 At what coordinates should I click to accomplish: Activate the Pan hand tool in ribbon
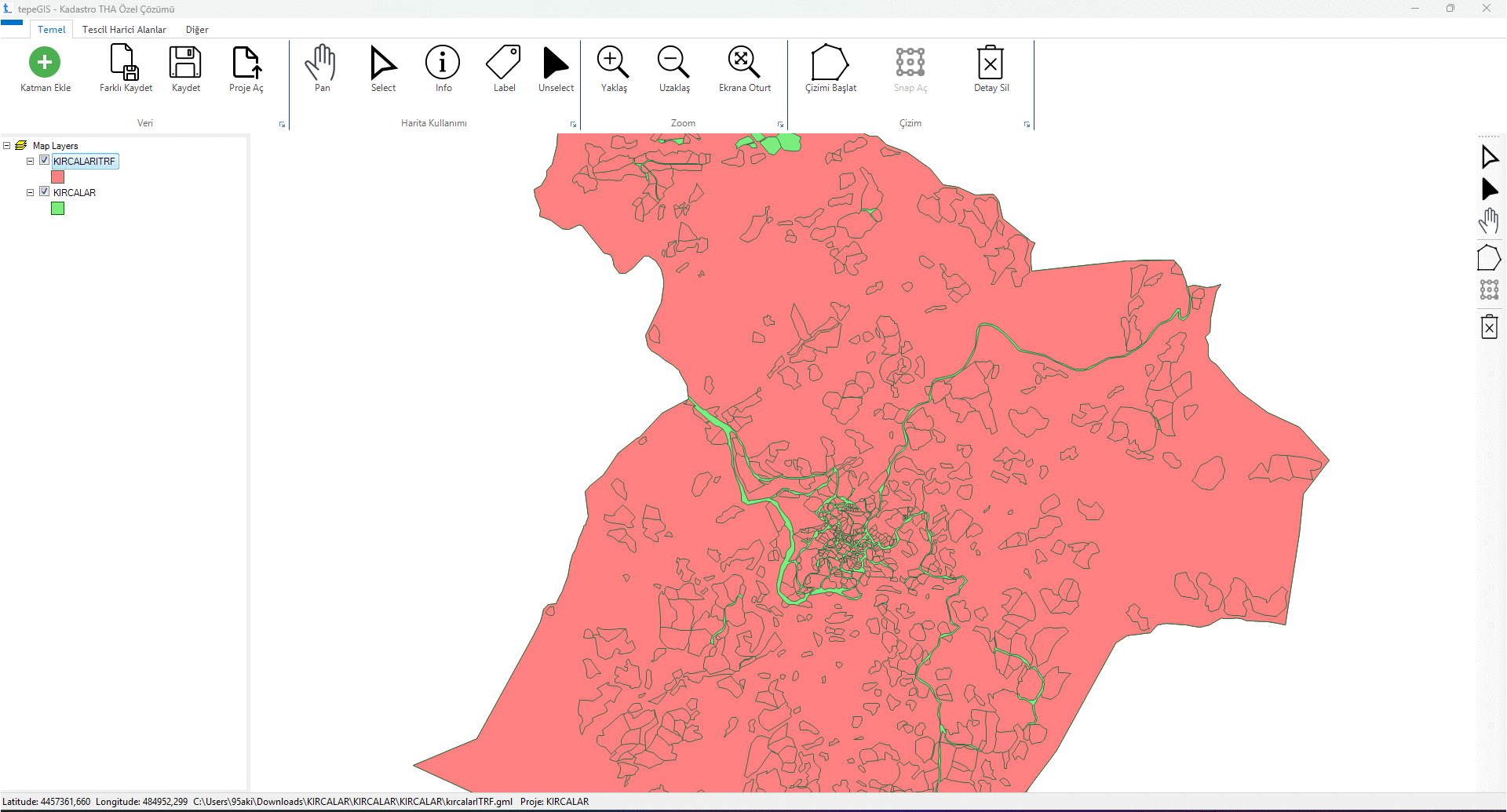tap(322, 63)
